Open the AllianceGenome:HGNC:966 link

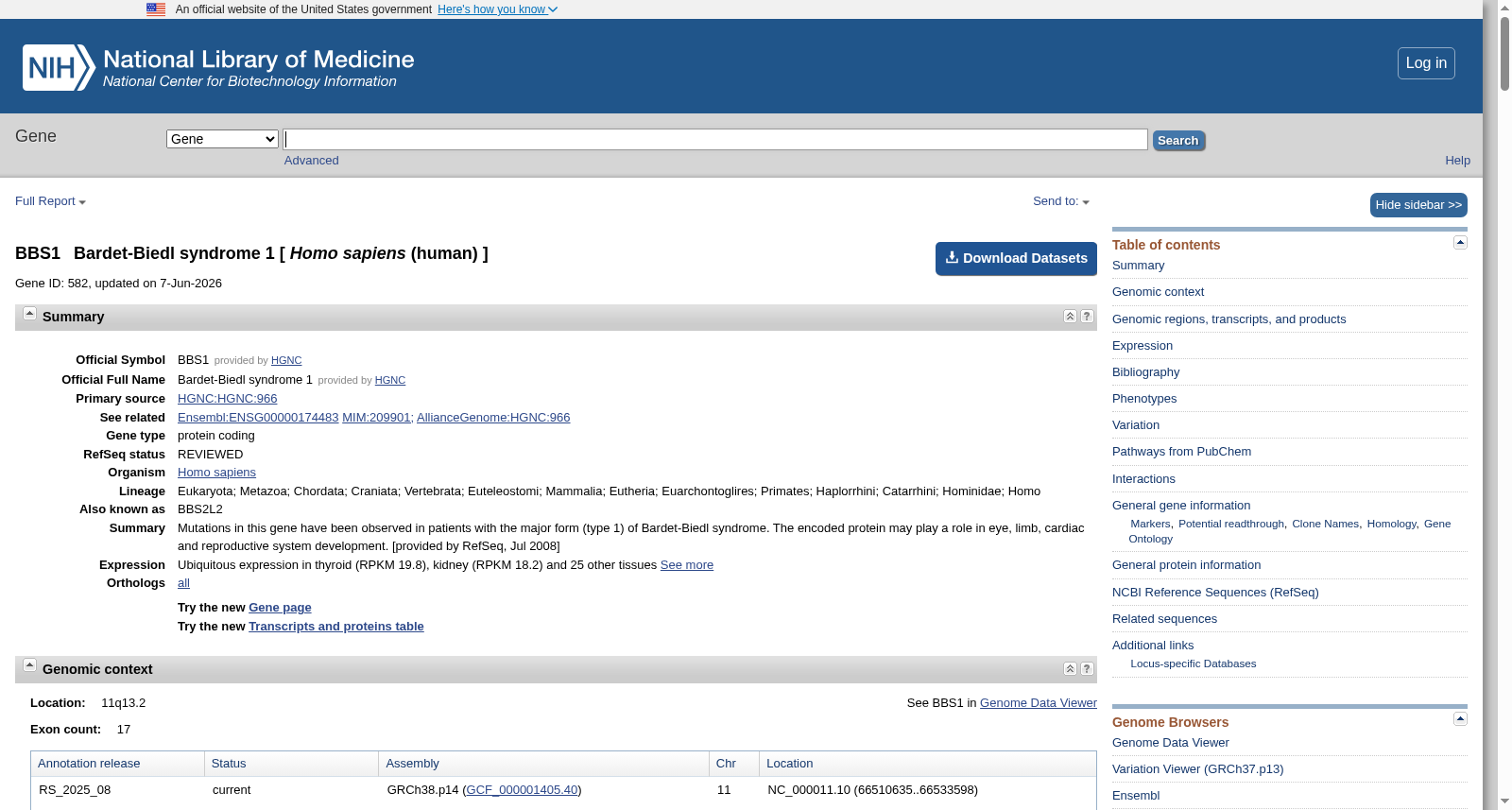pyautogui.click(x=493, y=418)
